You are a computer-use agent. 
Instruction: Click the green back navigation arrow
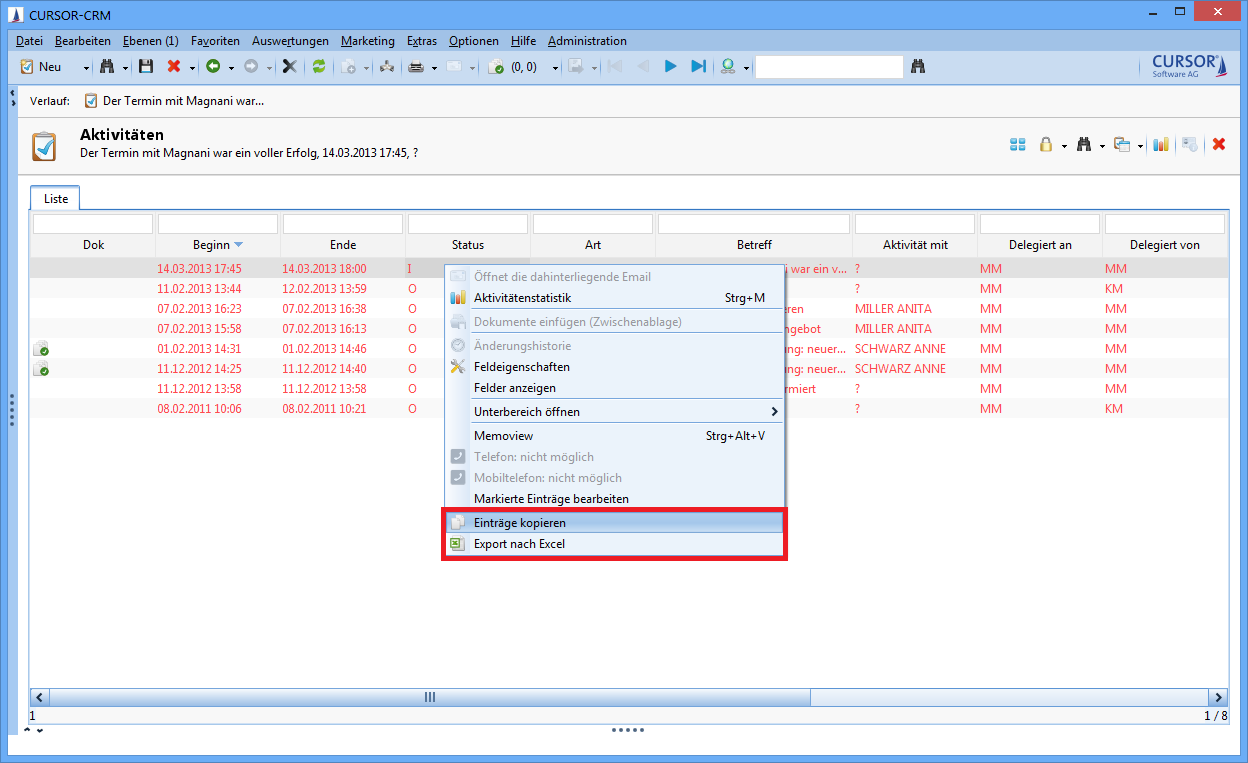(213, 66)
